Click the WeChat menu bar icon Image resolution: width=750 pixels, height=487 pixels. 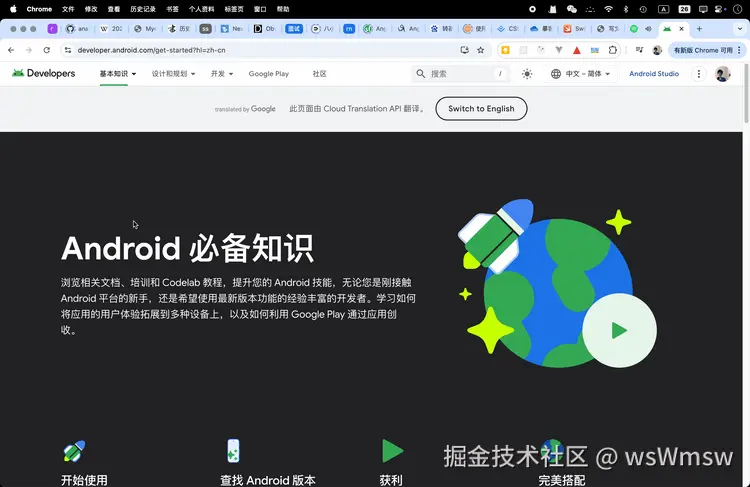tap(572, 9)
